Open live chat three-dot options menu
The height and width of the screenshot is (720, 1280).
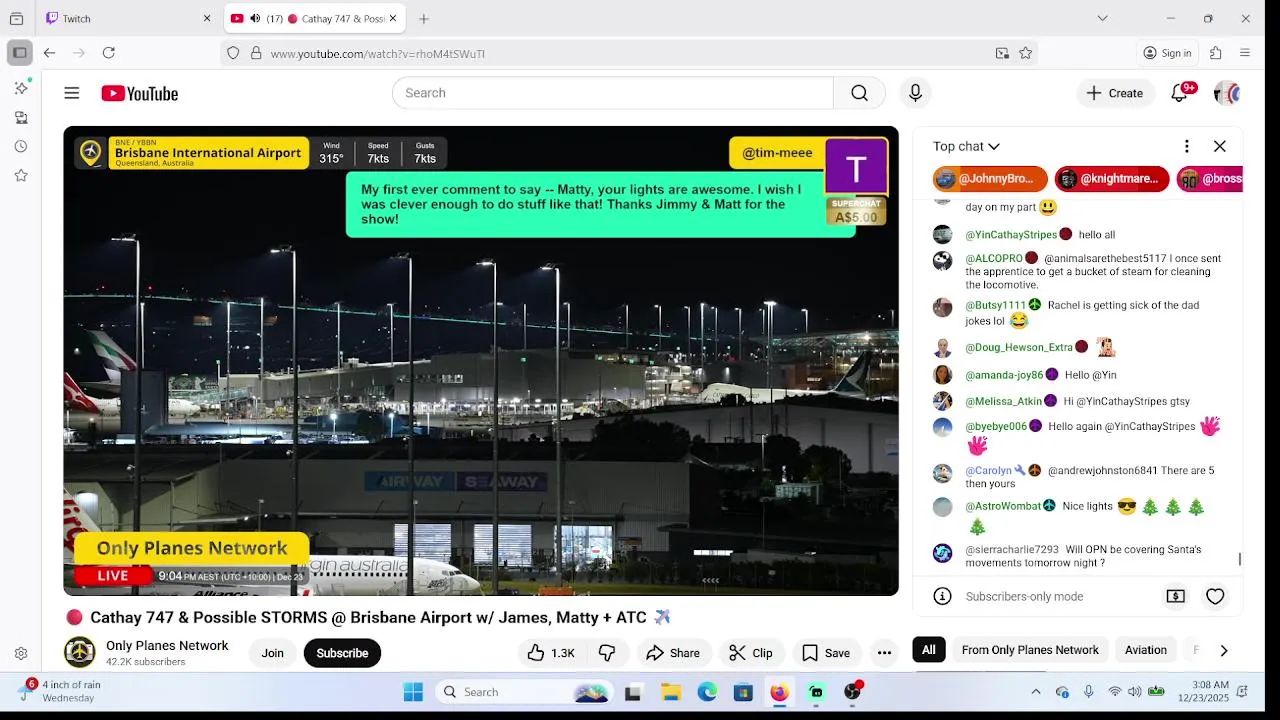1187,146
